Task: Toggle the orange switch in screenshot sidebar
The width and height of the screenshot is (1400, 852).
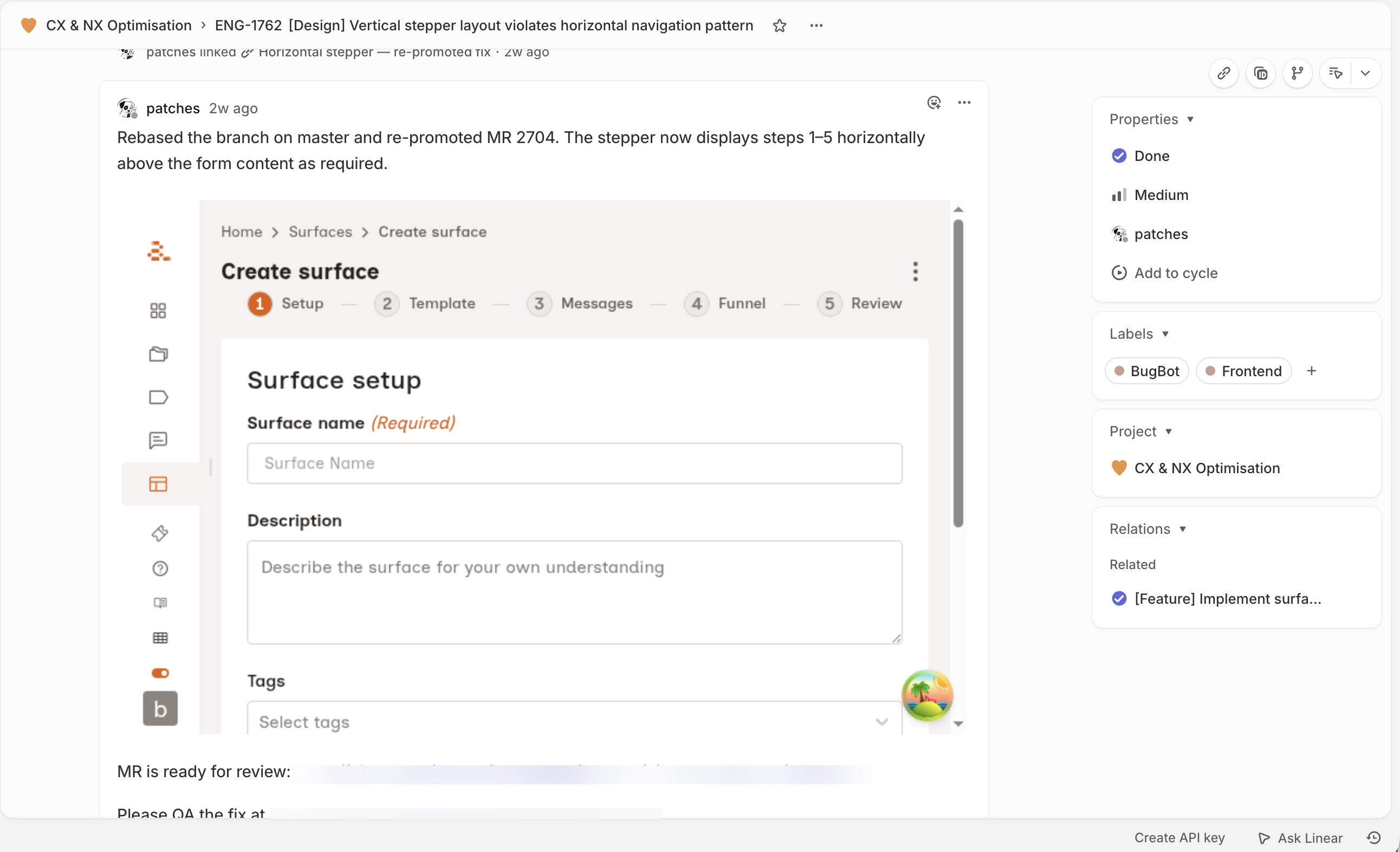Action: pyautogui.click(x=160, y=673)
